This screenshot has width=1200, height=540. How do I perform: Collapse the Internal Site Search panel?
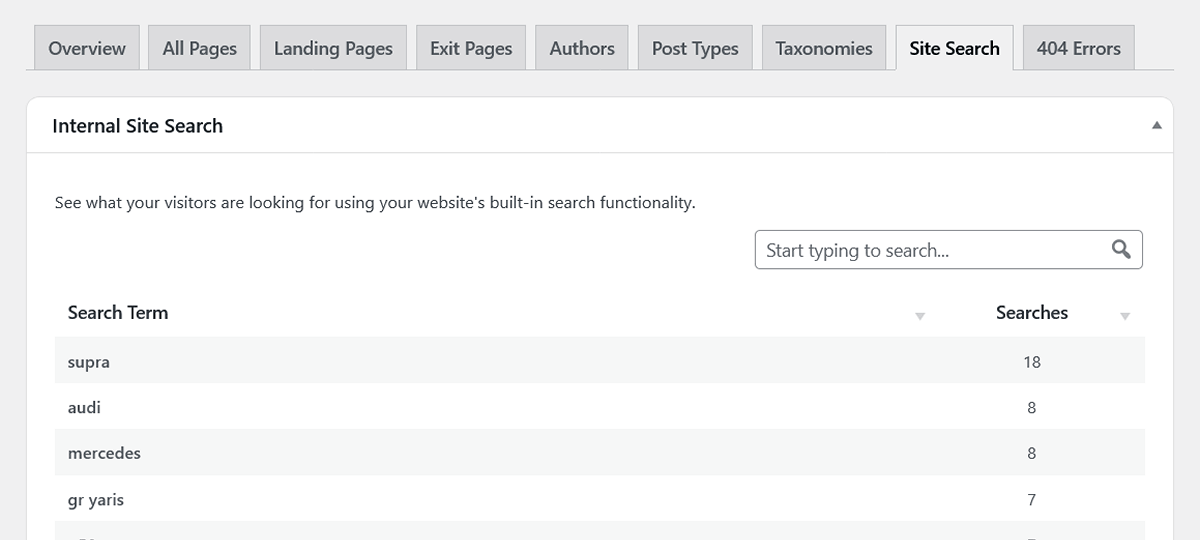(x=1156, y=126)
